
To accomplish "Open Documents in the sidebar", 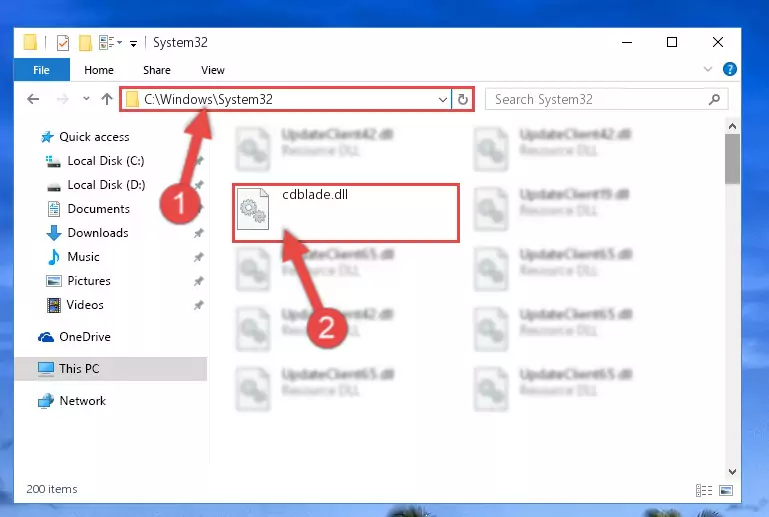I will (x=99, y=209).
